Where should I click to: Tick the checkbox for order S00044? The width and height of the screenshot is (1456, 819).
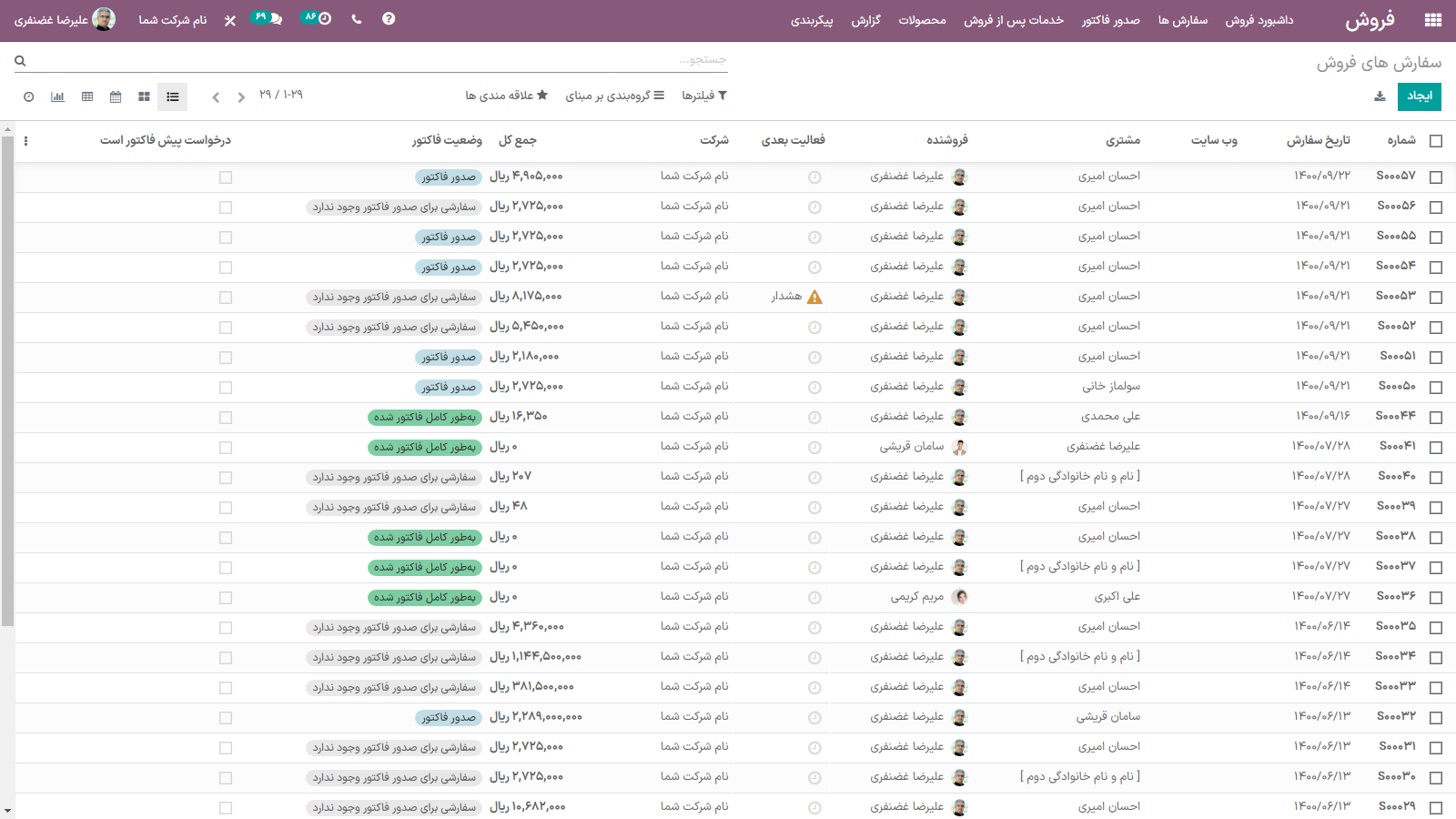(1436, 418)
